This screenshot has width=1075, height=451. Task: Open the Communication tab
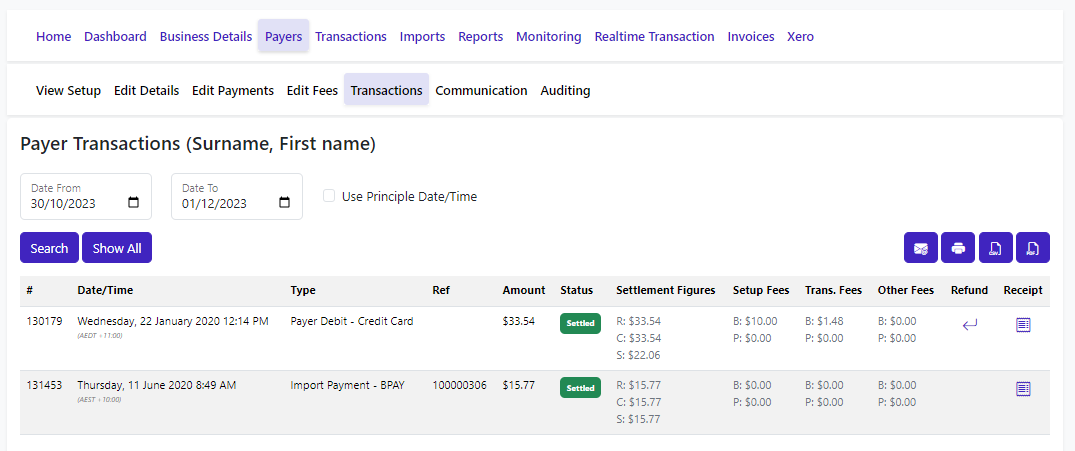coord(481,90)
